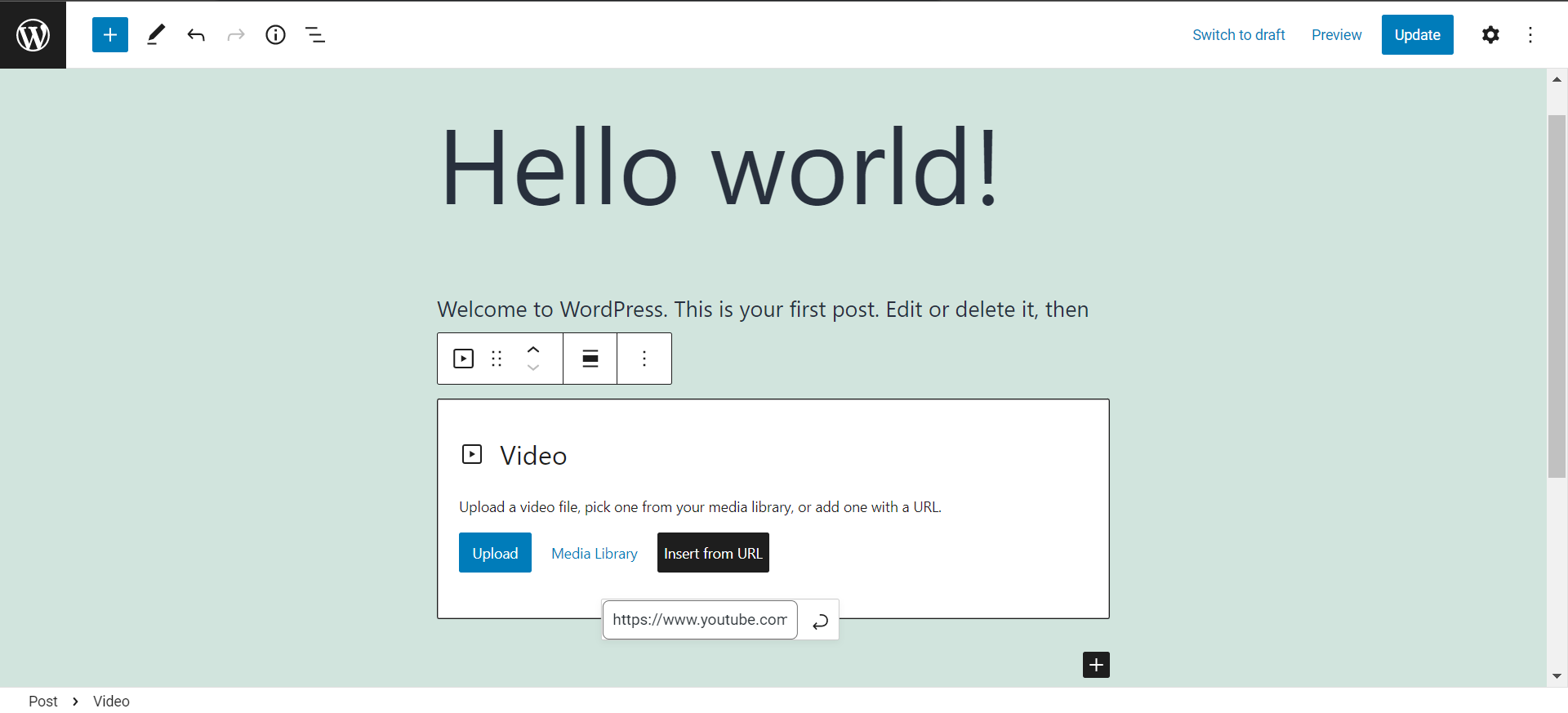1568x713 pixels.
Task: Open the block alignment control
Action: pyautogui.click(x=590, y=359)
